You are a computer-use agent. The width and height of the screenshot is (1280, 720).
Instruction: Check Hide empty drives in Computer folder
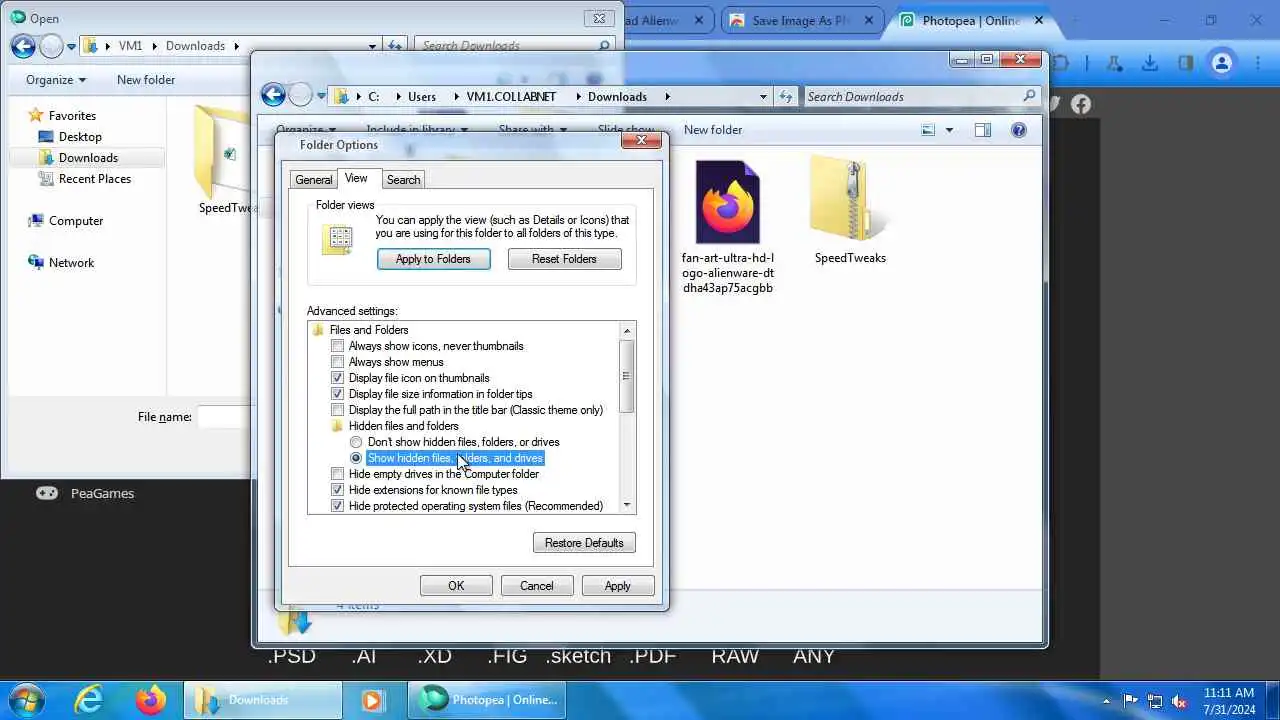[x=338, y=474]
